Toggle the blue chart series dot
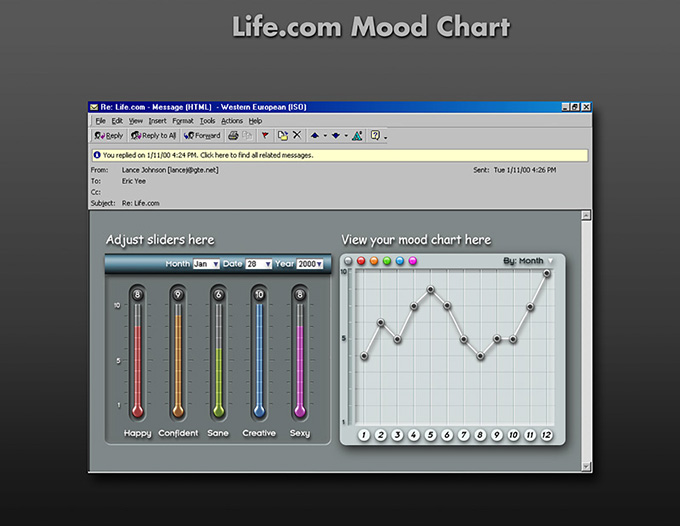 click(400, 261)
